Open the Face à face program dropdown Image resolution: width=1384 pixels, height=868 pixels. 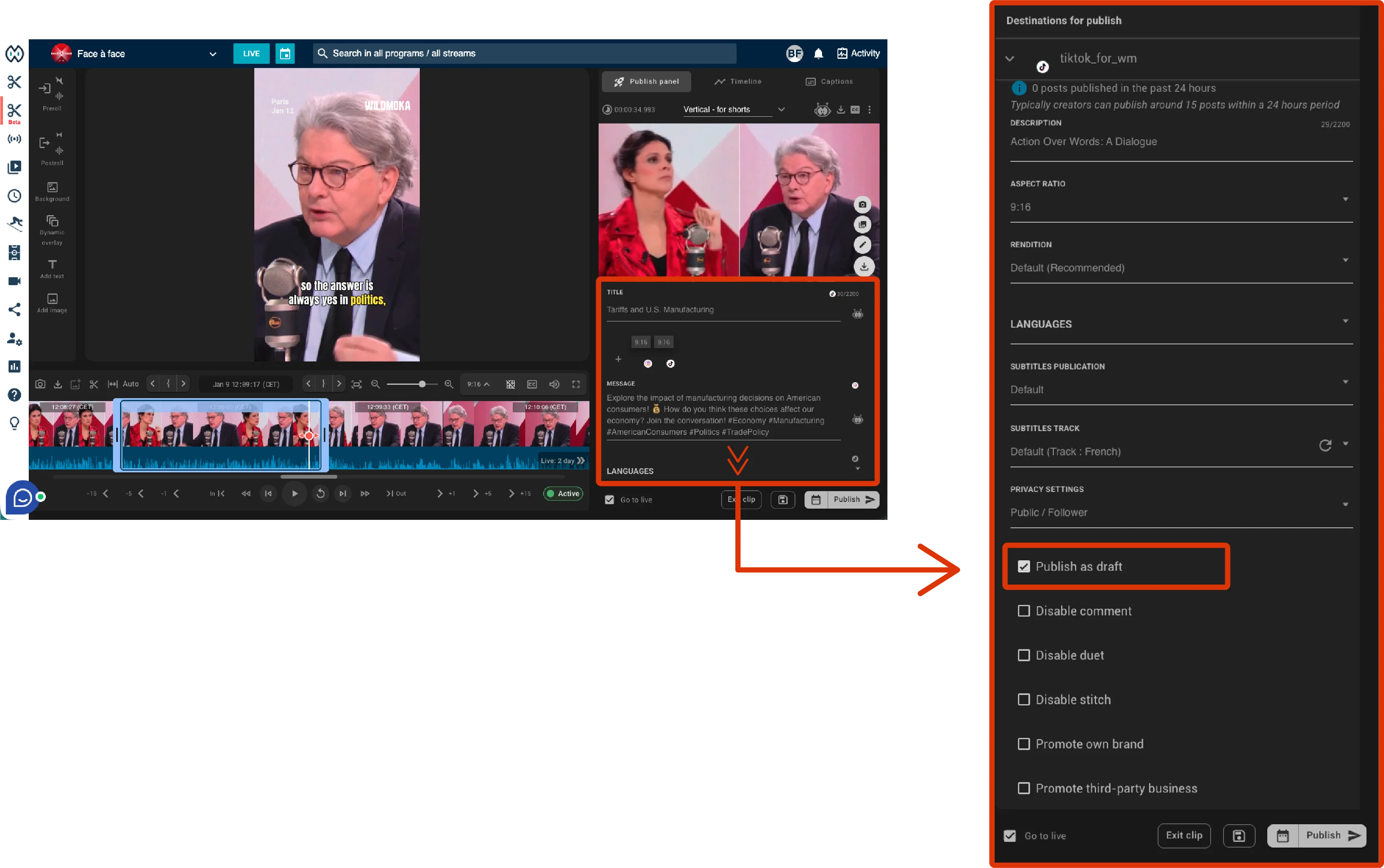click(212, 54)
